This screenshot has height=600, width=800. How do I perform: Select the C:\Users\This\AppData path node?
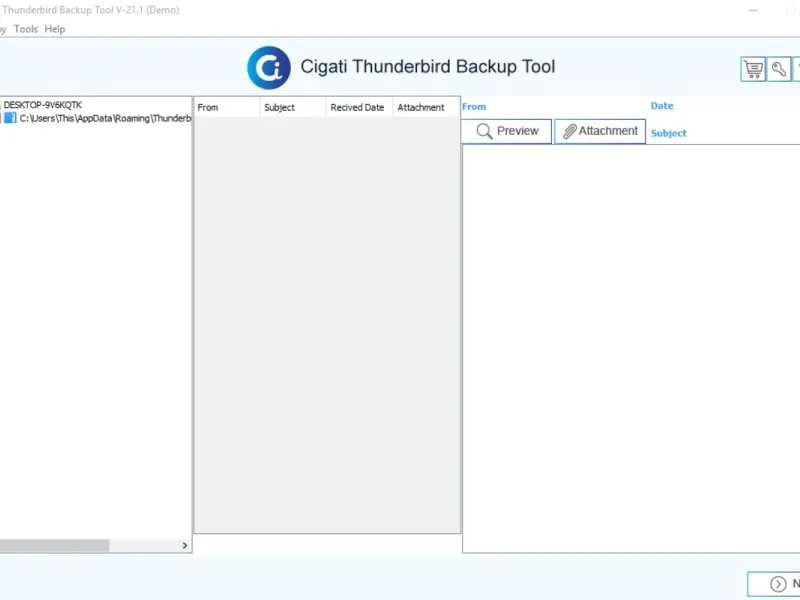(105, 118)
